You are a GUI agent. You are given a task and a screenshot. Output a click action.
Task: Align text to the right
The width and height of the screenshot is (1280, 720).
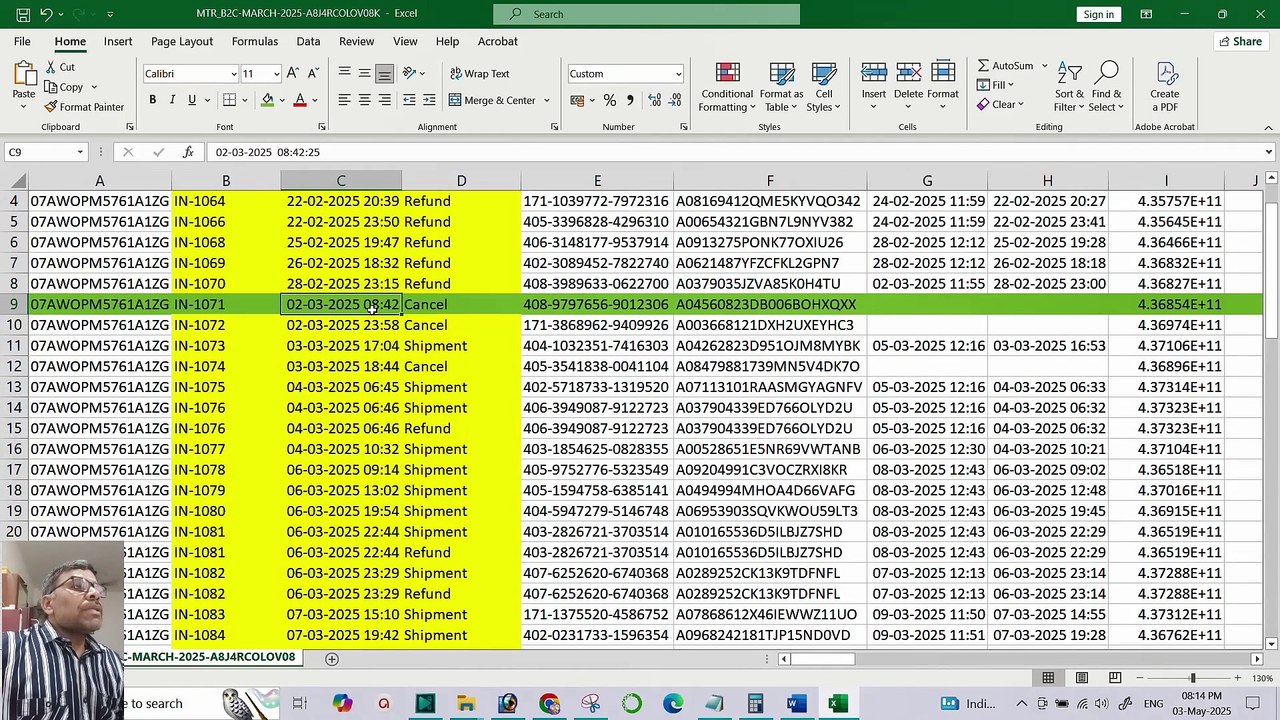385,100
